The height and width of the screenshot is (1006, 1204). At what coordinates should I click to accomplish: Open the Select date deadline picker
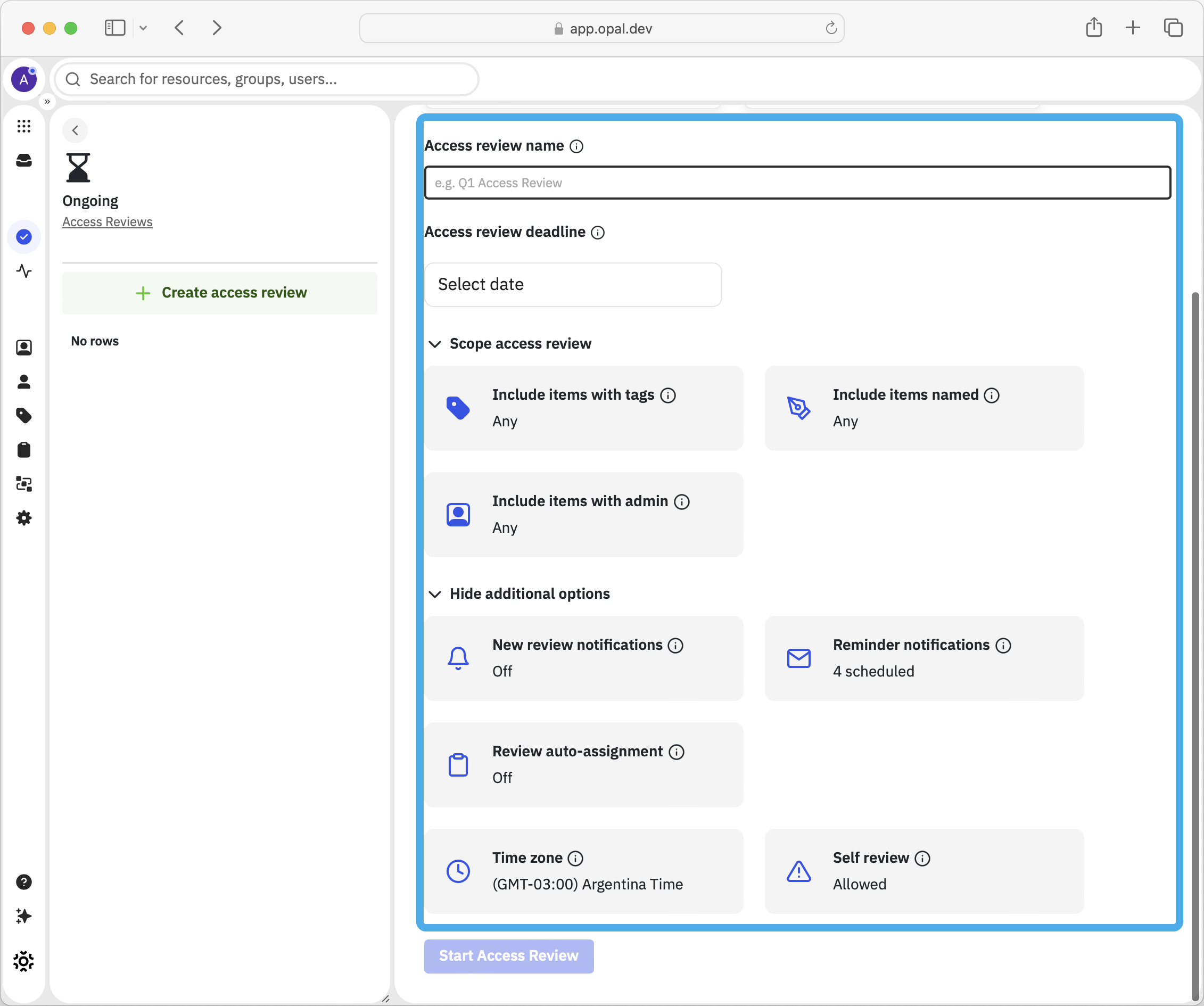(573, 284)
